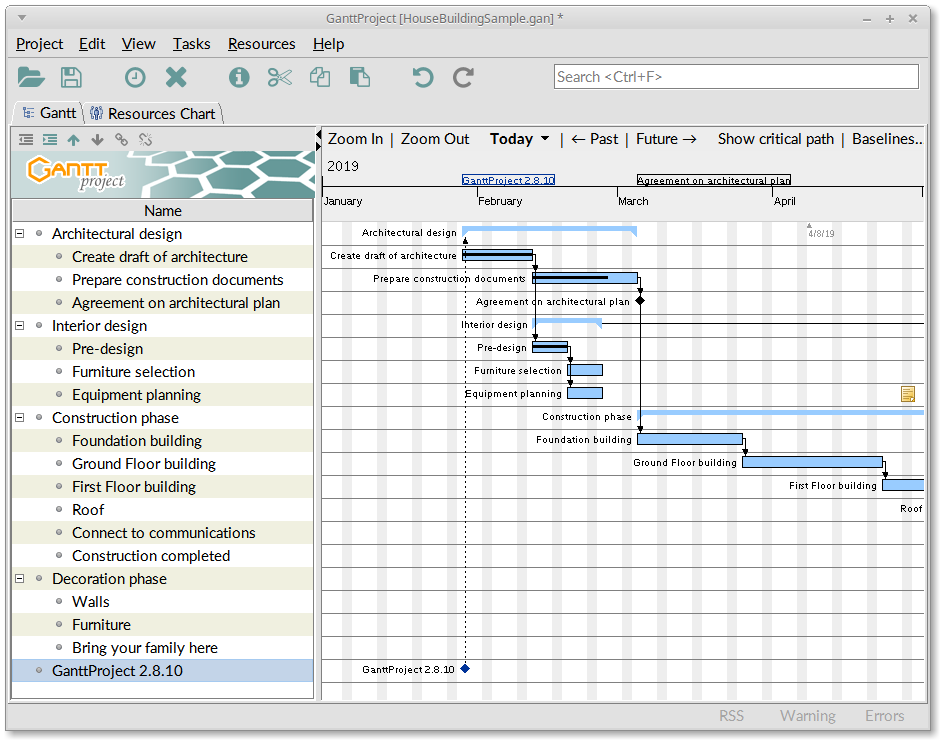940x740 pixels.
Task: Copy using the copy icon
Action: click(x=320, y=77)
